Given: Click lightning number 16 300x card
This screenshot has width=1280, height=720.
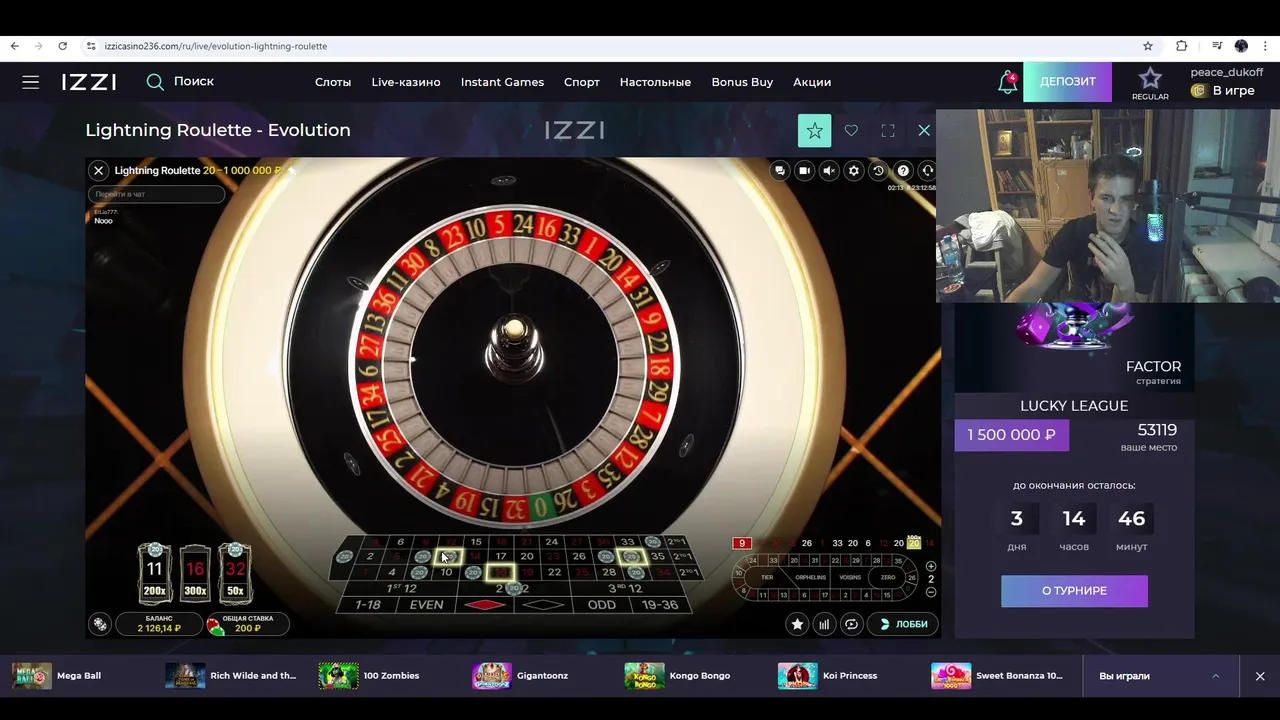Looking at the screenshot, I should click(195, 573).
